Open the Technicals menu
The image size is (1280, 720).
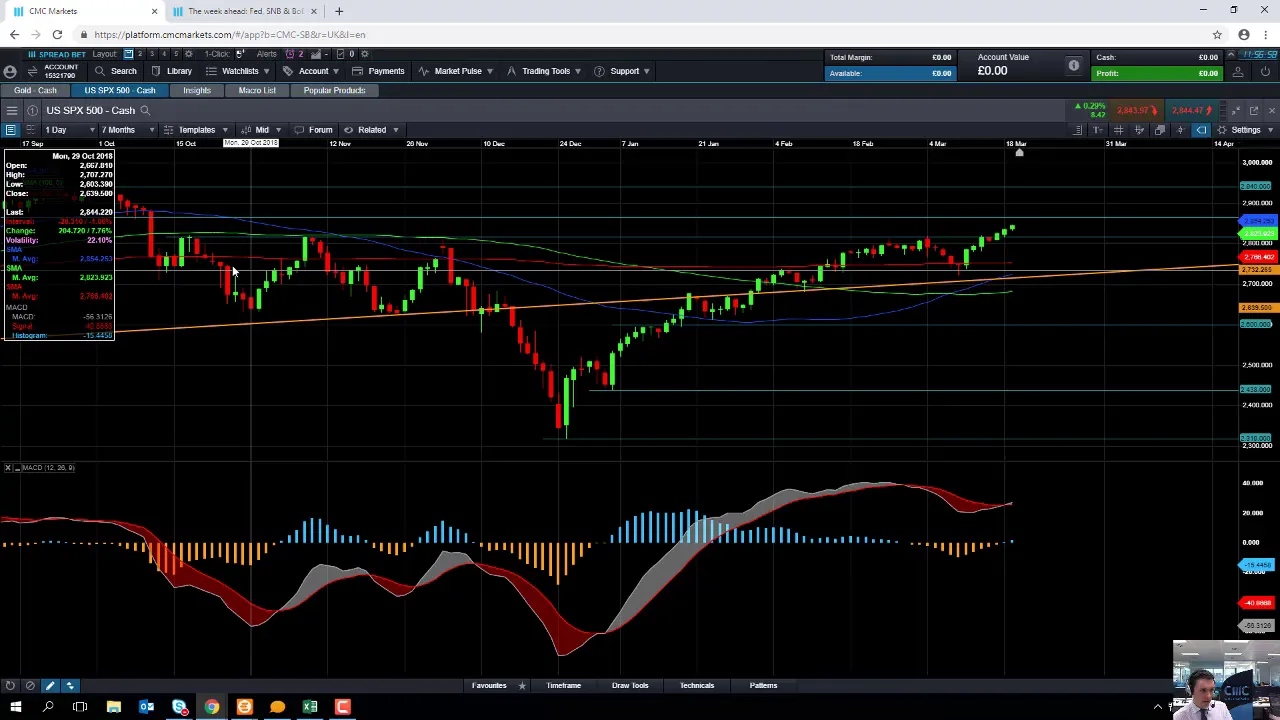pyautogui.click(x=697, y=686)
